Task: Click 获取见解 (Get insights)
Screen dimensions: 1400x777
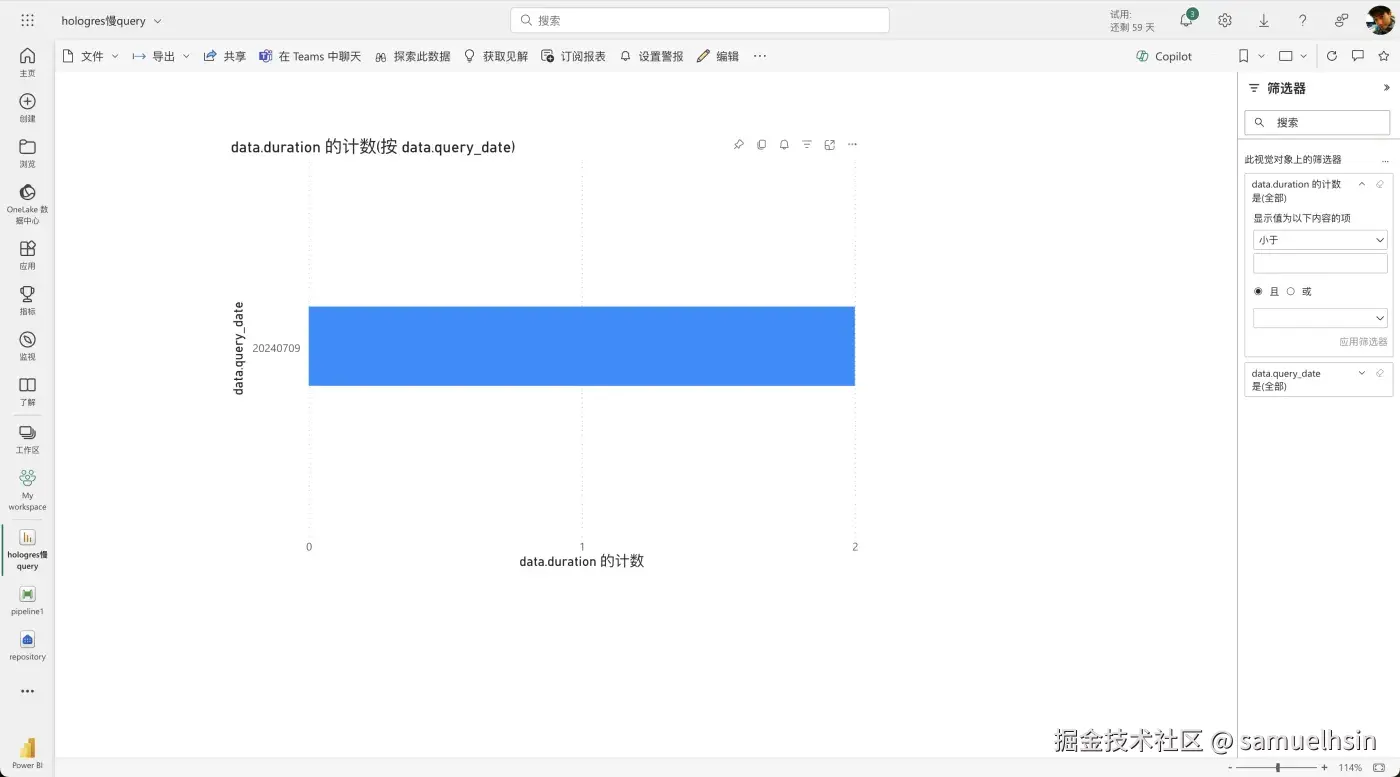Action: pyautogui.click(x=496, y=56)
